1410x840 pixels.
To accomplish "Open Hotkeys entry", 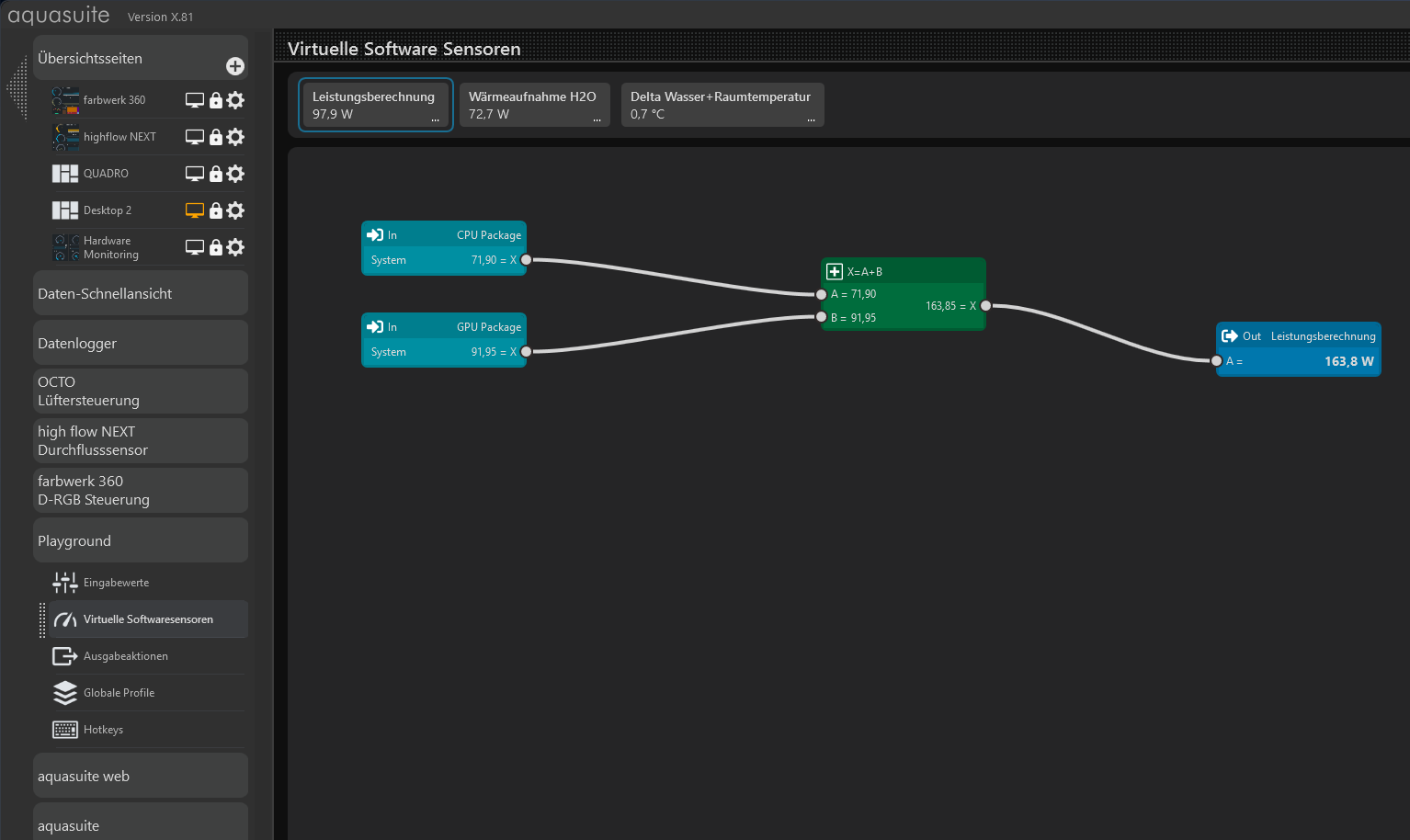I will pos(149,730).
